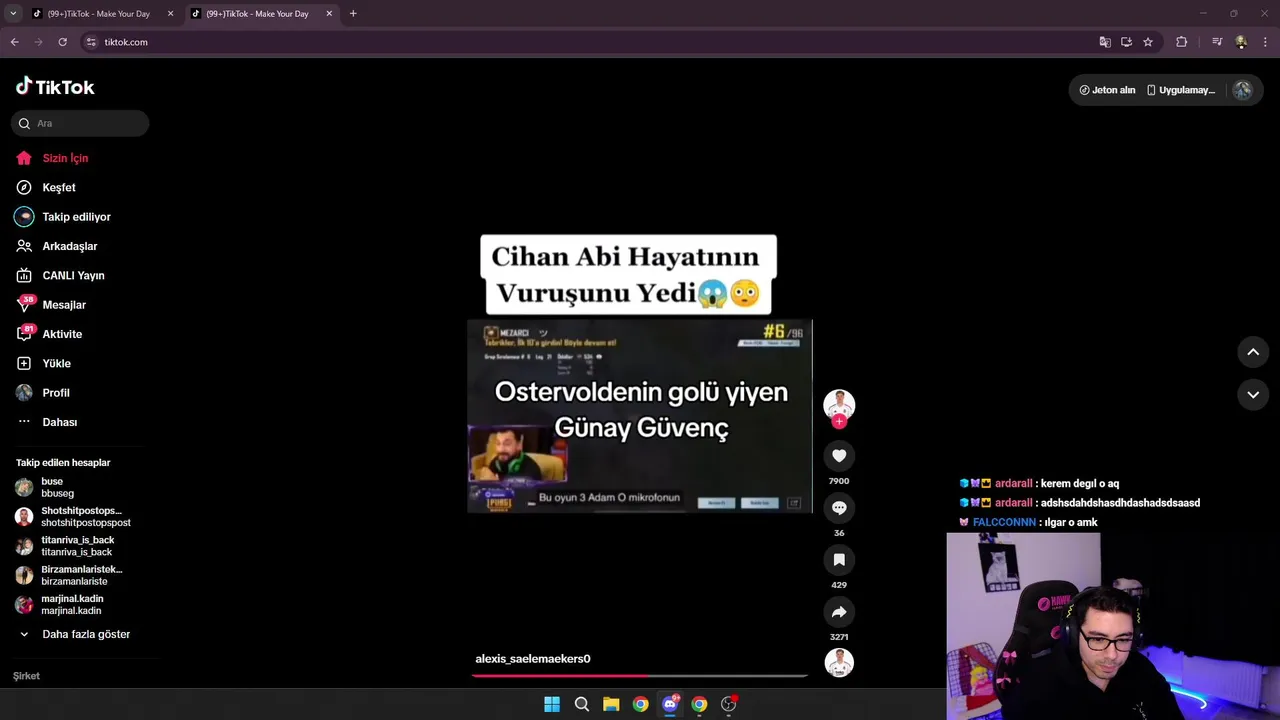Open Discord from the taskbar
Image resolution: width=1280 pixels, height=720 pixels.
click(670, 704)
